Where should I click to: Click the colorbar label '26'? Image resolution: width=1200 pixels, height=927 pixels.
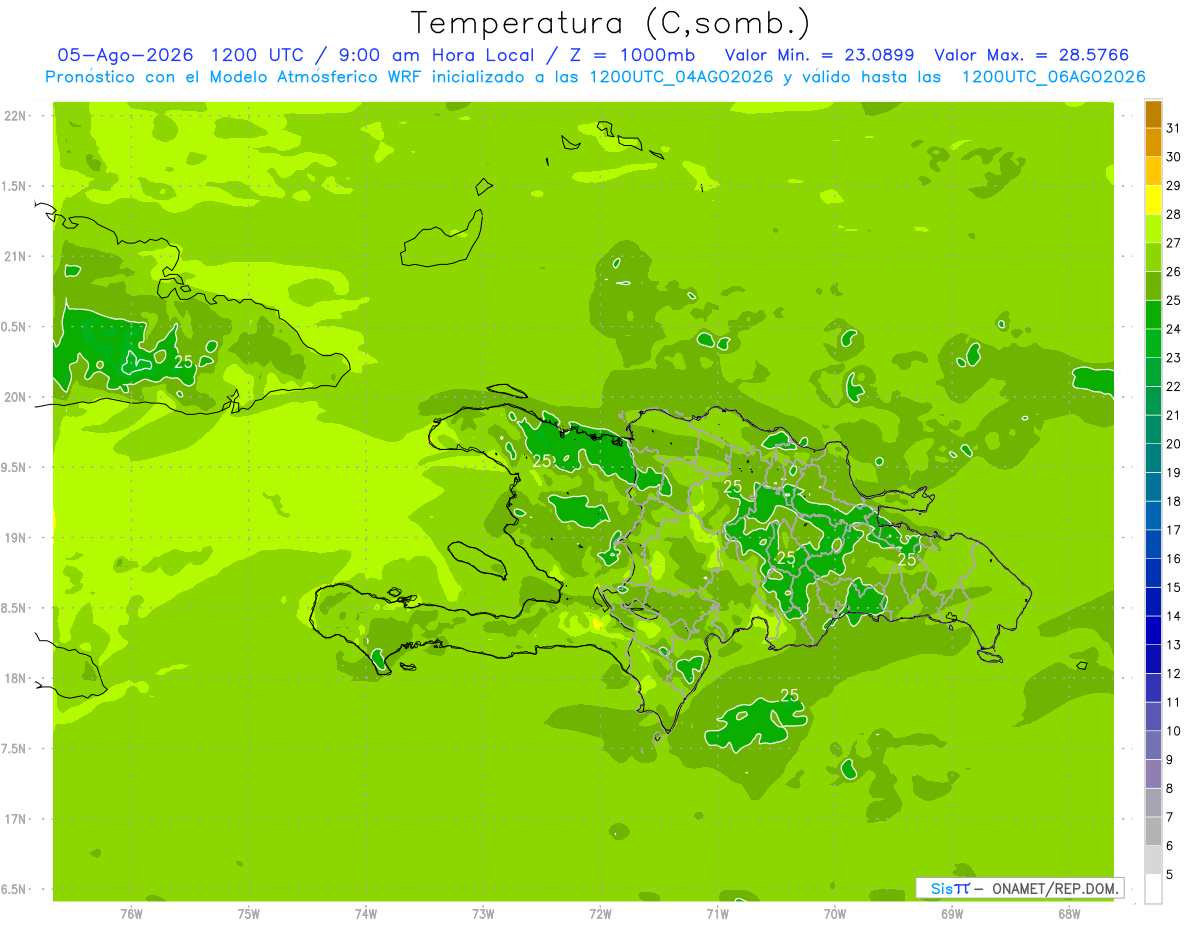tap(1174, 272)
